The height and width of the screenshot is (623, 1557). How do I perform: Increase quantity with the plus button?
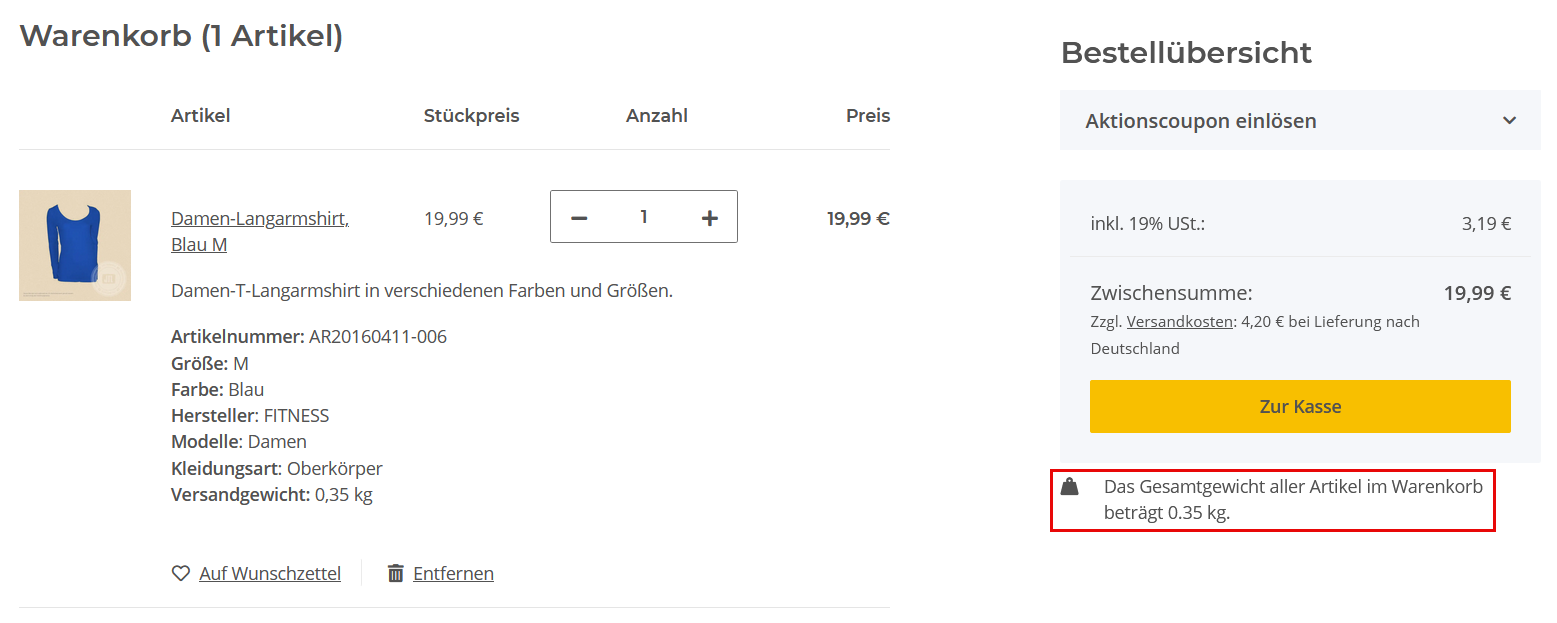click(709, 217)
